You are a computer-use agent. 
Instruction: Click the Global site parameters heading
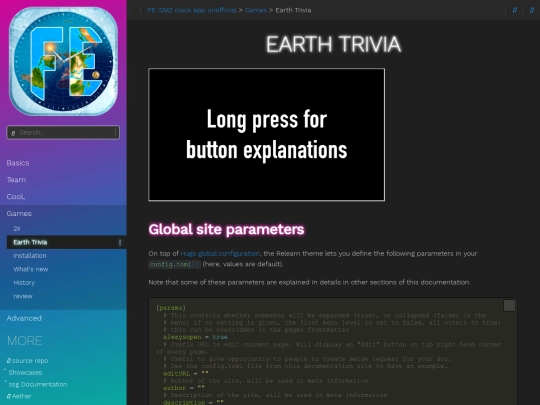(x=226, y=229)
